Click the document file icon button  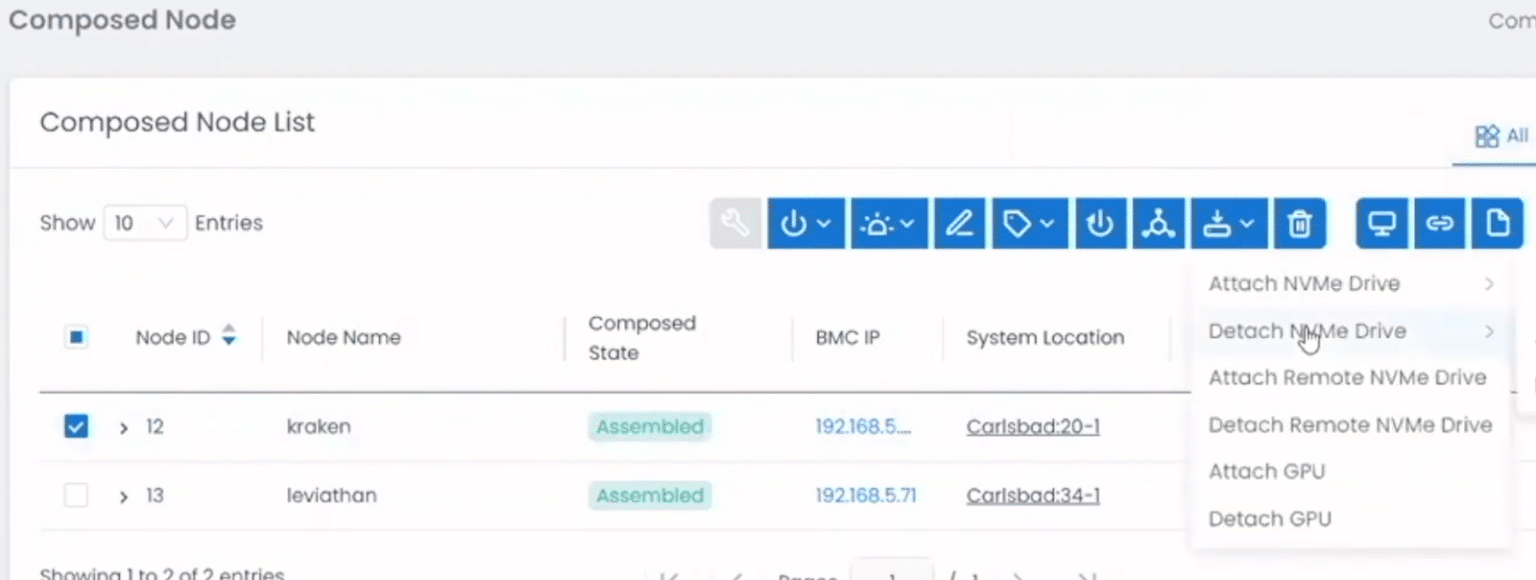pyautogui.click(x=1498, y=223)
